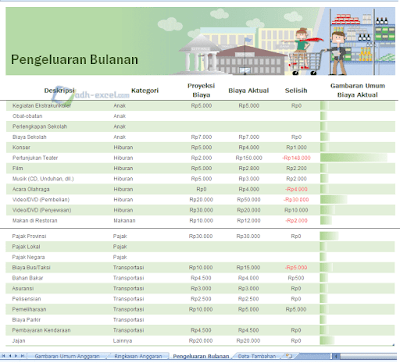Select the Biaya Aktual column header
Image resolution: width=400 pixels, height=363 pixels.
(x=248, y=90)
